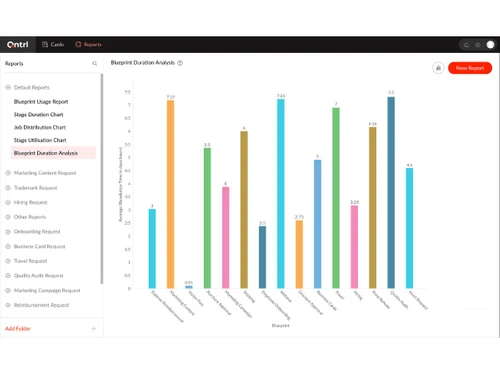Click the help icon beside Blueprint Duration Analysis

click(x=180, y=63)
